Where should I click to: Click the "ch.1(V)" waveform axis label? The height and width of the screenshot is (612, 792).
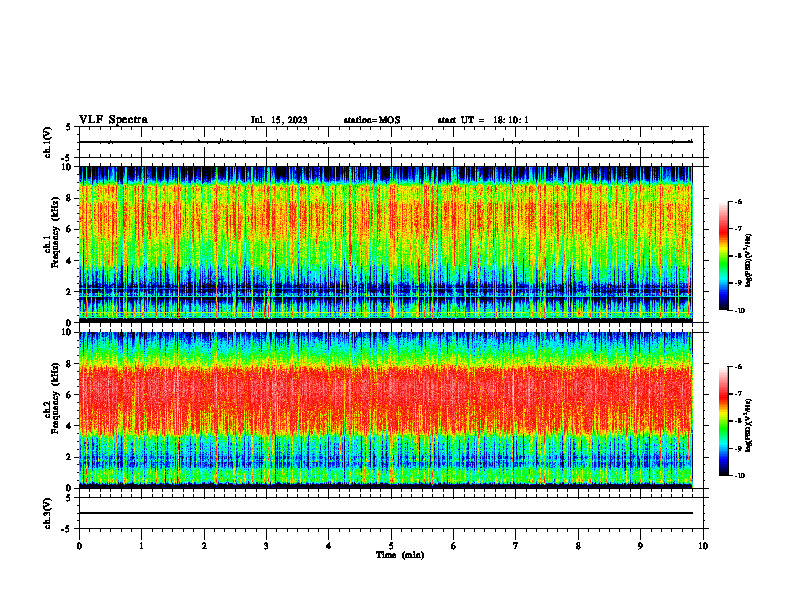point(48,142)
